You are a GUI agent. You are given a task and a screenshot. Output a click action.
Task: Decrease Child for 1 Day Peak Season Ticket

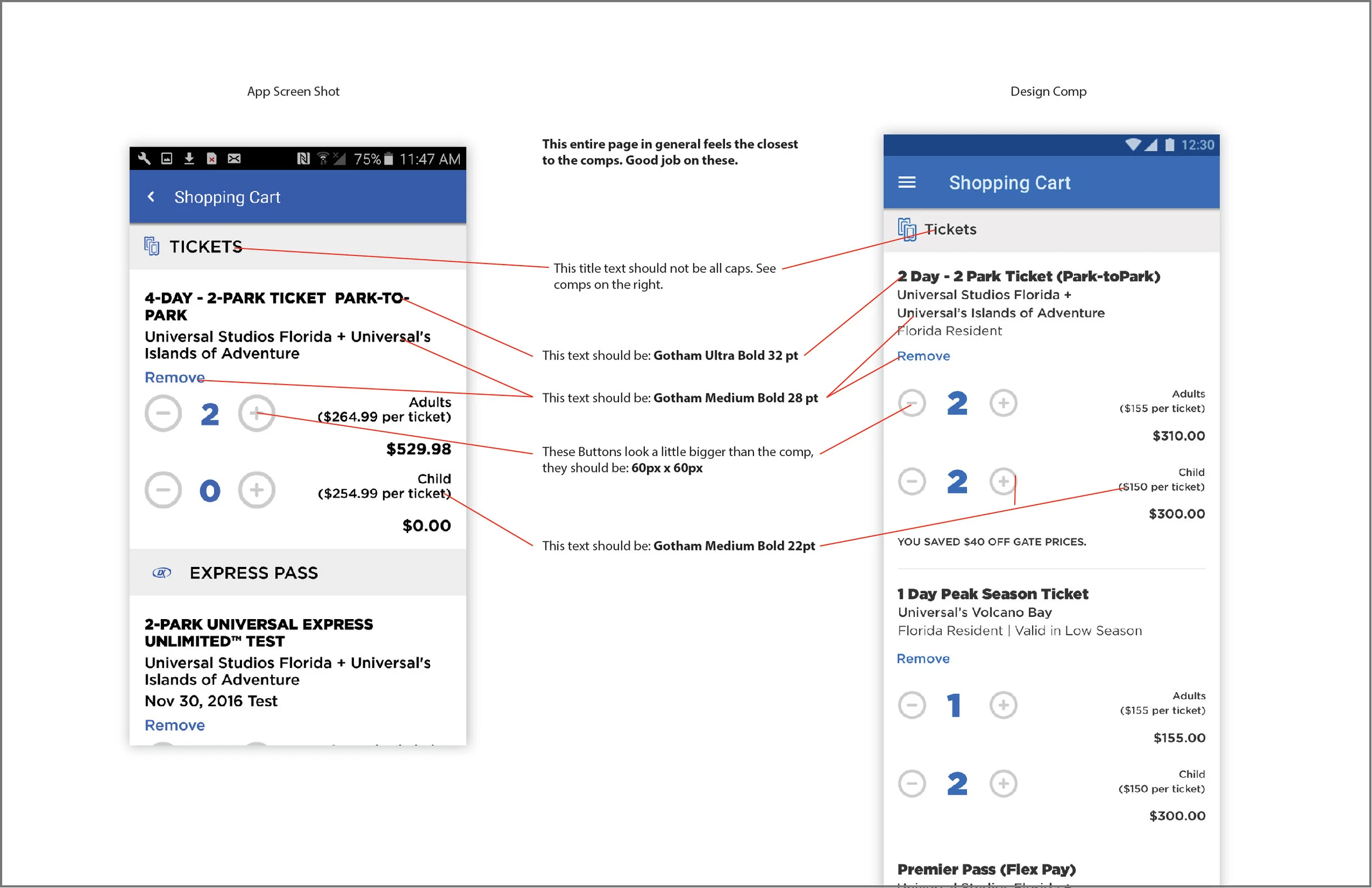point(912,784)
